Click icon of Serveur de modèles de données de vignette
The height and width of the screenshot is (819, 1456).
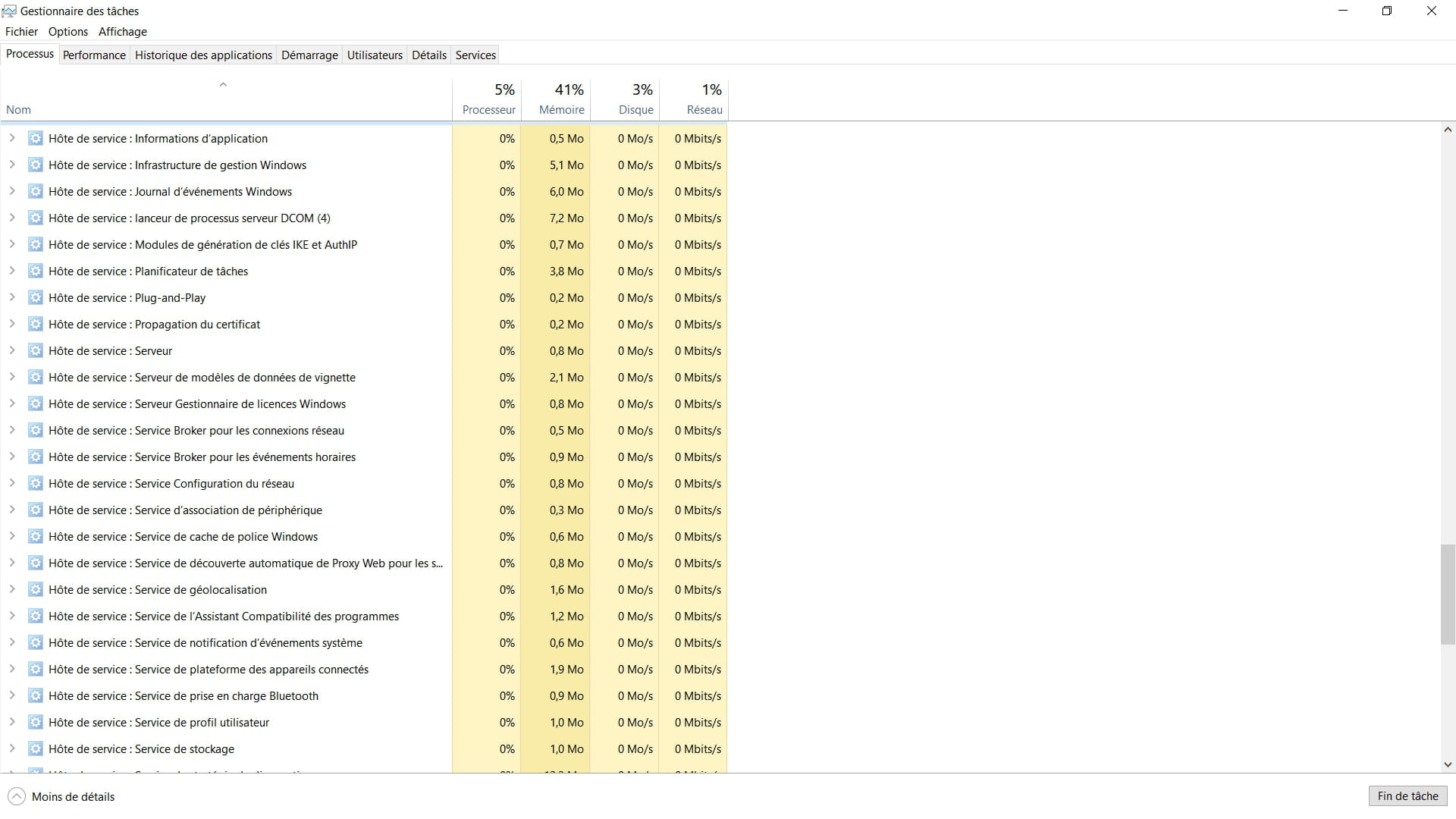coord(35,377)
